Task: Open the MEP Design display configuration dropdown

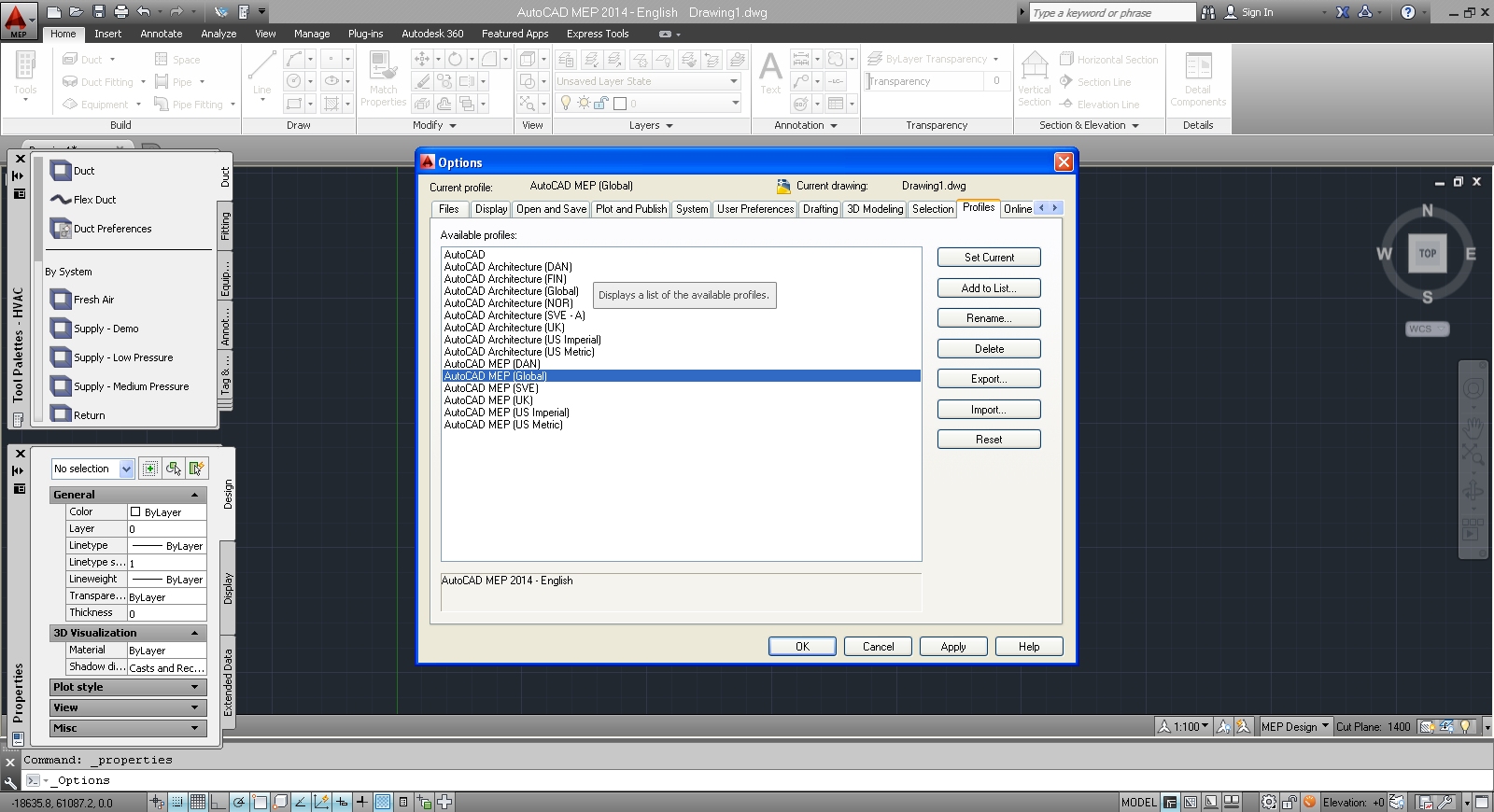Action: click(1294, 726)
